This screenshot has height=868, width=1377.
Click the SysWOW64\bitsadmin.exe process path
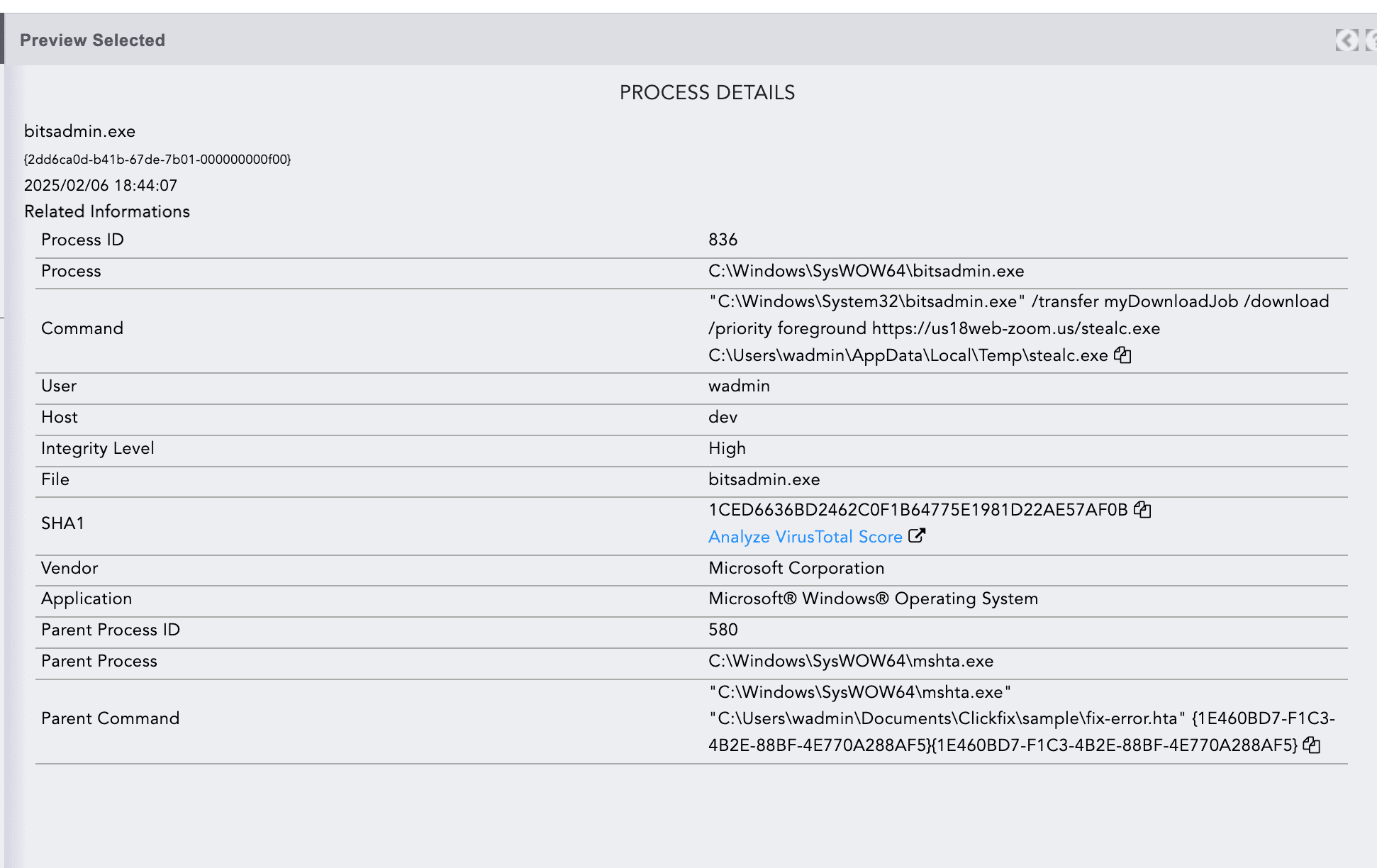coord(866,271)
